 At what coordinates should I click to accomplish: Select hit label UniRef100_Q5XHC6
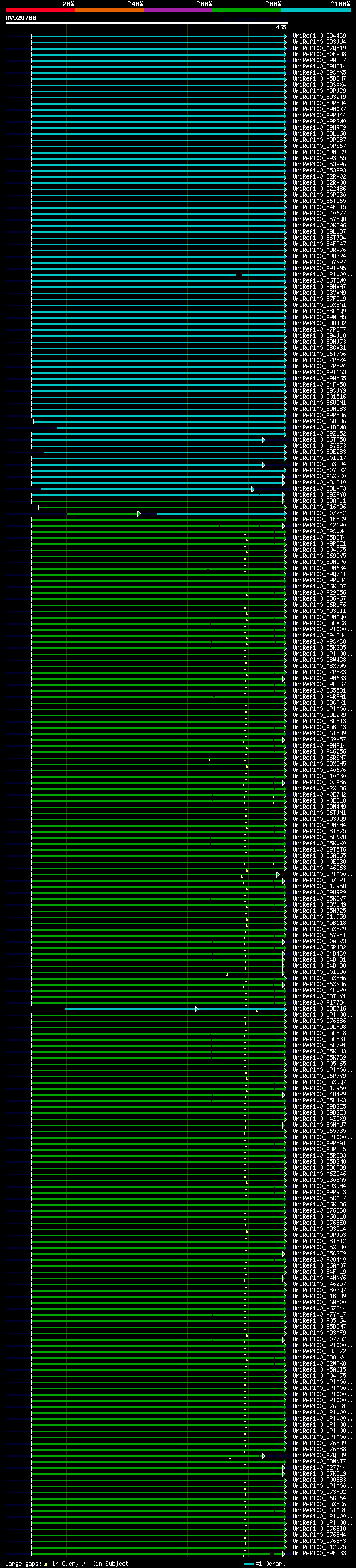point(319,1504)
